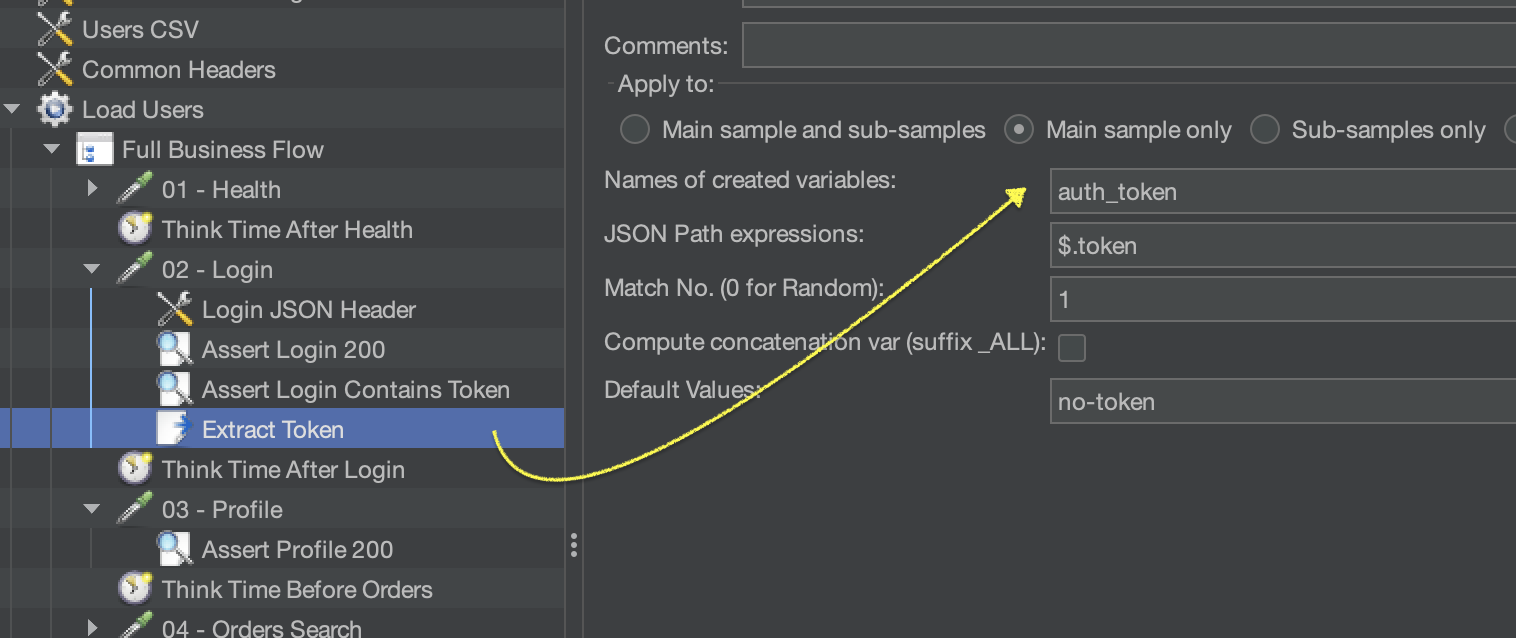Click the 01 - Health sampler pipette icon

tap(135, 190)
